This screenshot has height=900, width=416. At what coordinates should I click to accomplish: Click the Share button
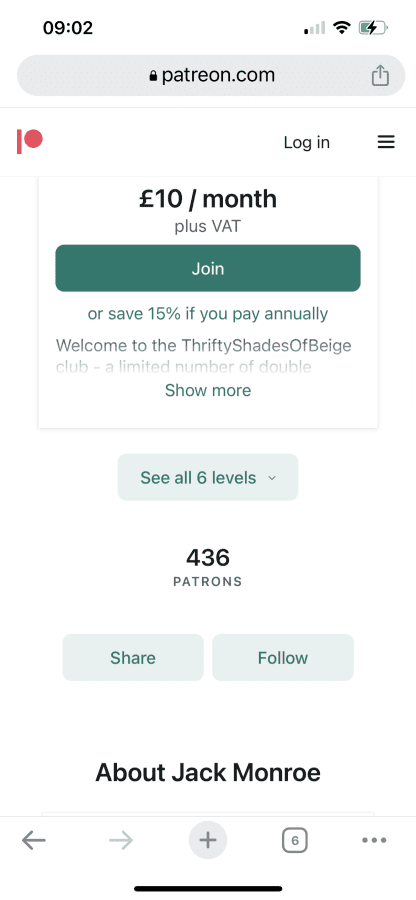point(133,657)
